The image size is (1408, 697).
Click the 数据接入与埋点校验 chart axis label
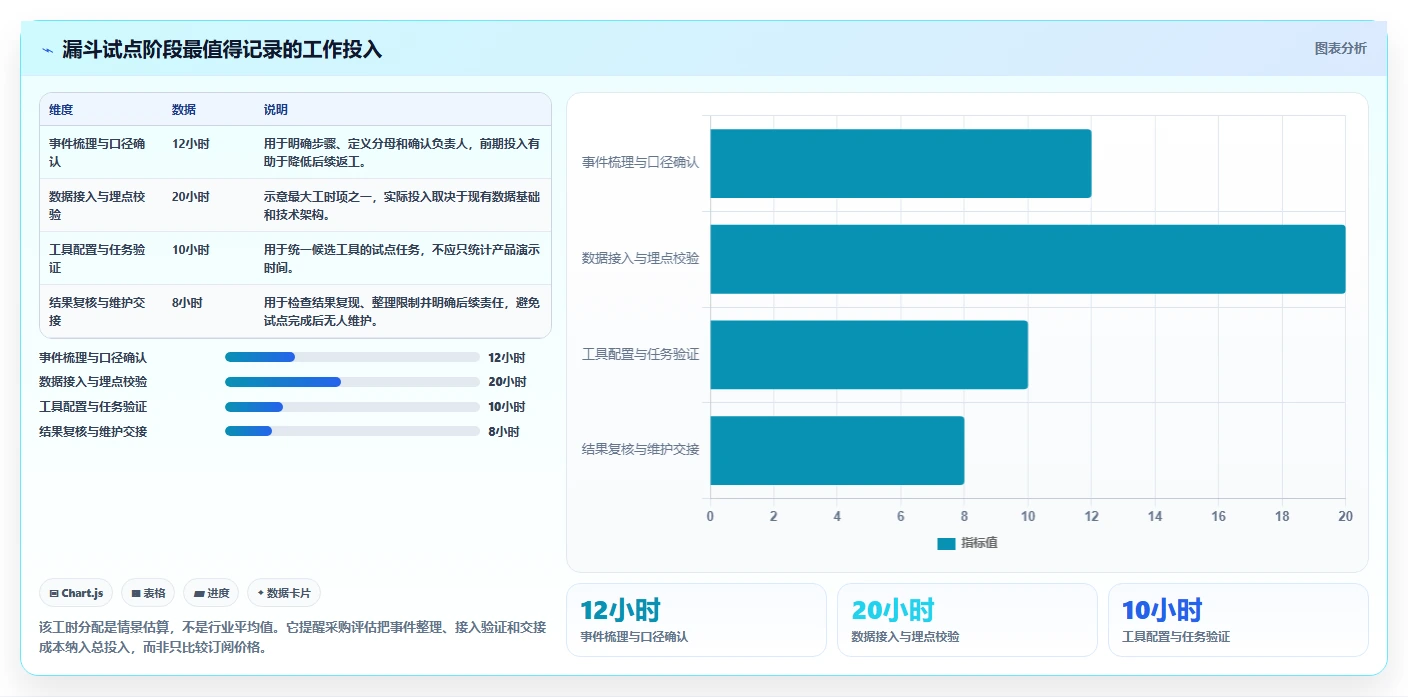tap(640, 258)
